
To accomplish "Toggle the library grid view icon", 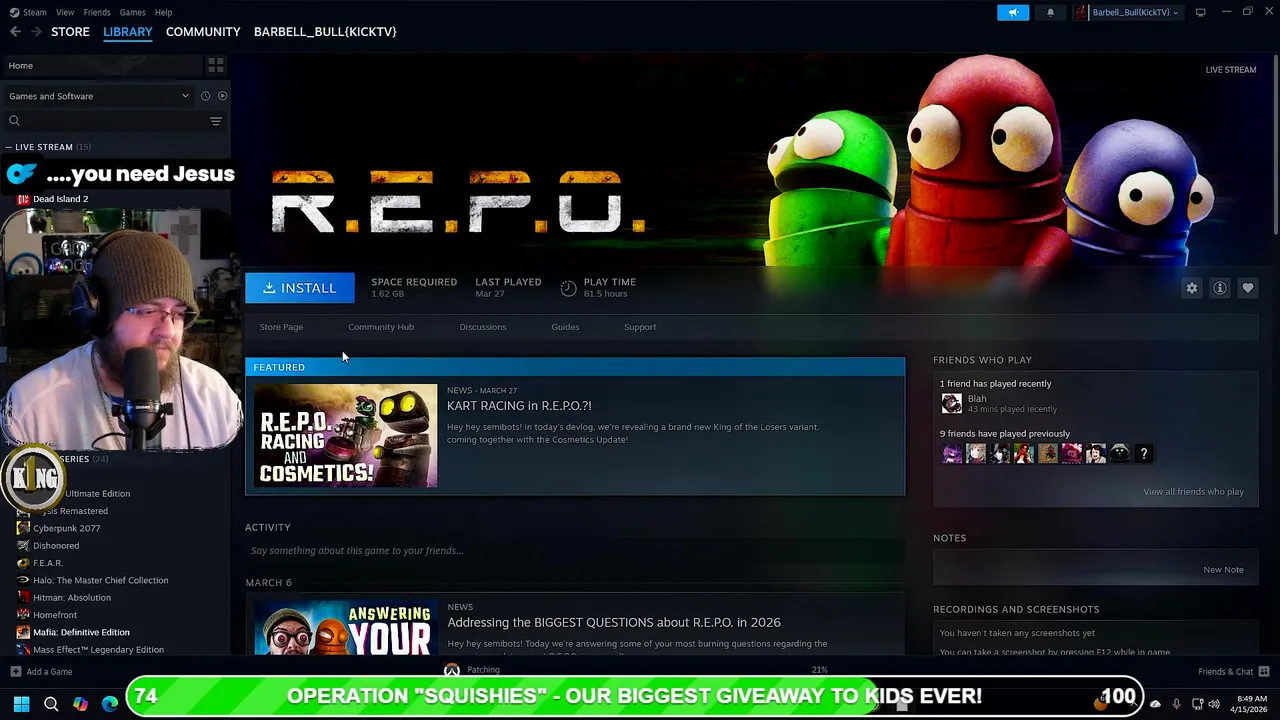I will [x=216, y=65].
